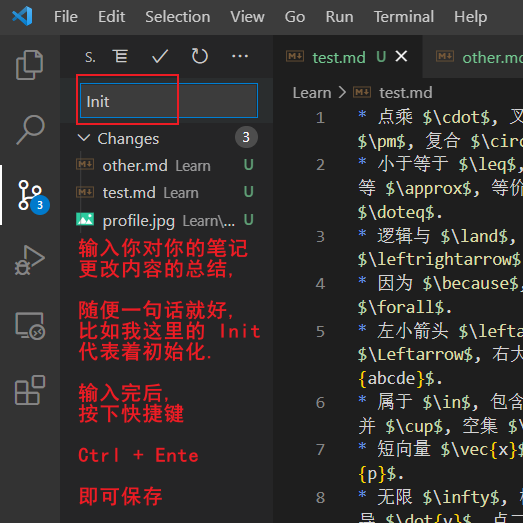Image resolution: width=523 pixels, height=523 pixels.
Task: Click the markdown icon beside other.md change
Action: point(85,164)
